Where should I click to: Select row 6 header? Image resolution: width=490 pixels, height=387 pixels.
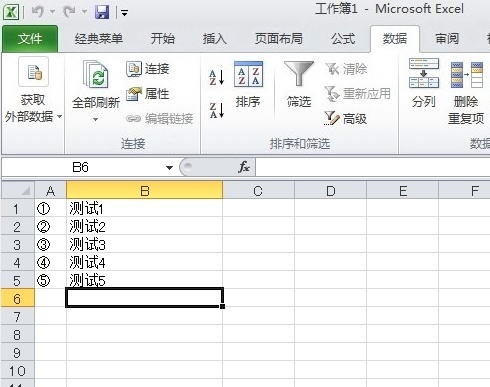click(18, 299)
